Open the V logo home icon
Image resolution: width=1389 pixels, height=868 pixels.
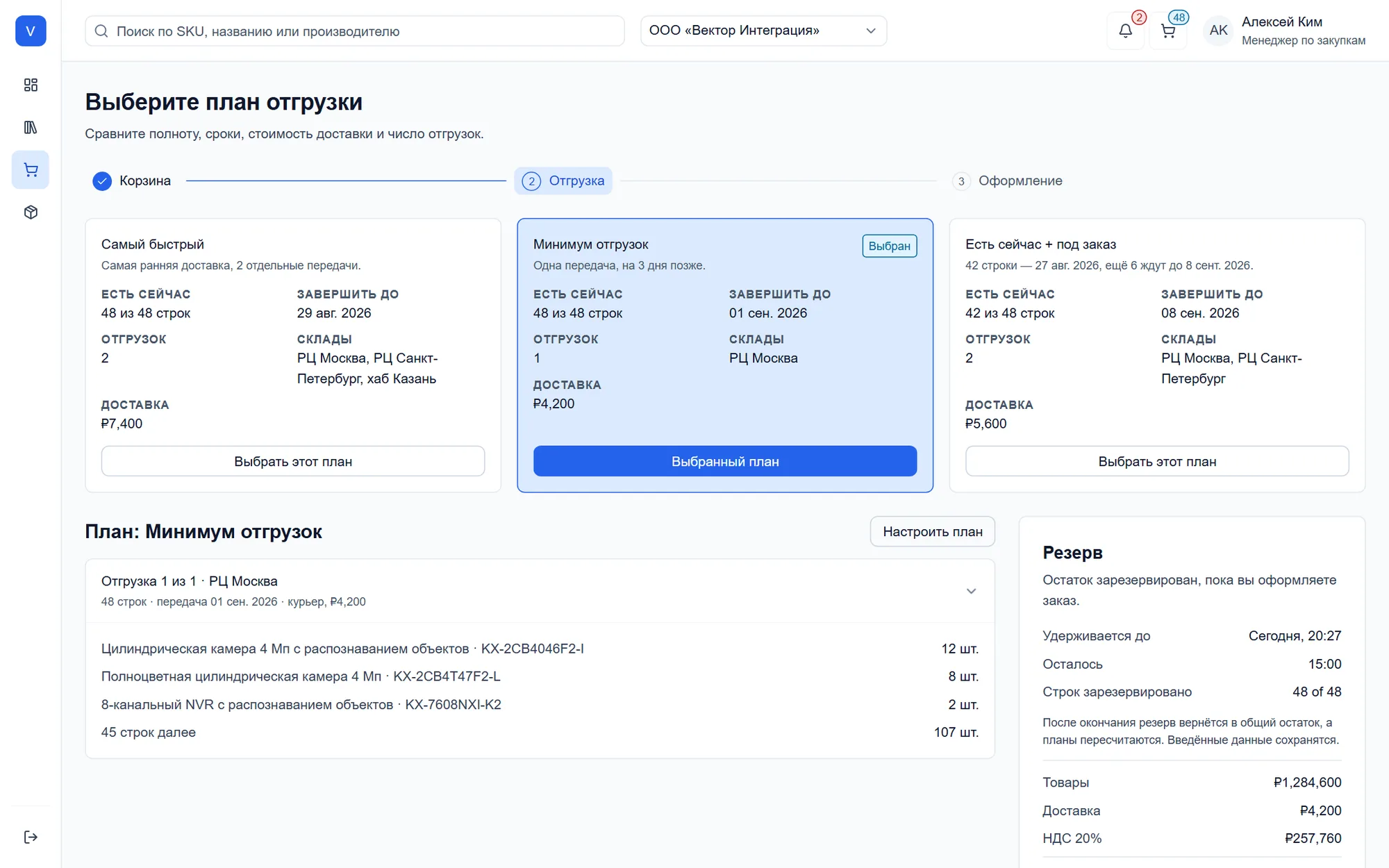(x=31, y=31)
